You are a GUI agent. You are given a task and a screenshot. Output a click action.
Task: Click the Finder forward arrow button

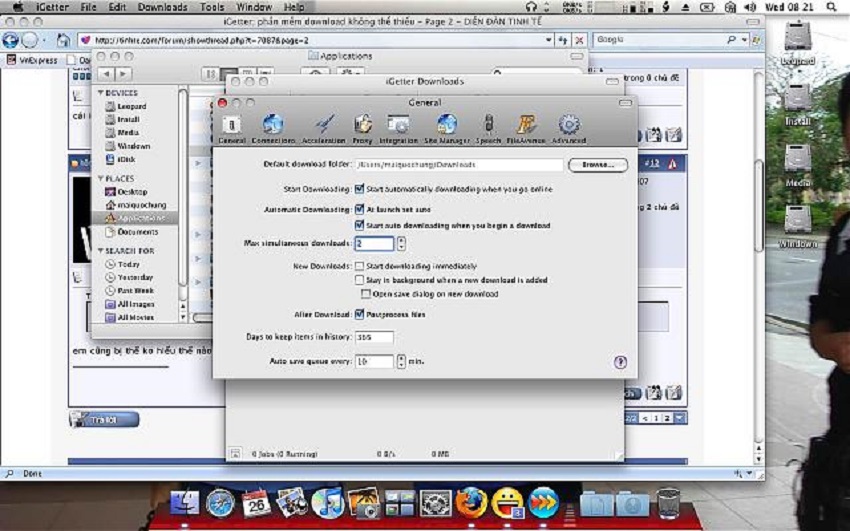[124, 74]
